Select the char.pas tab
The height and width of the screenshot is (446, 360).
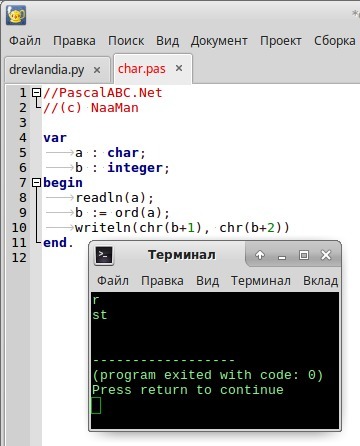(x=141, y=69)
